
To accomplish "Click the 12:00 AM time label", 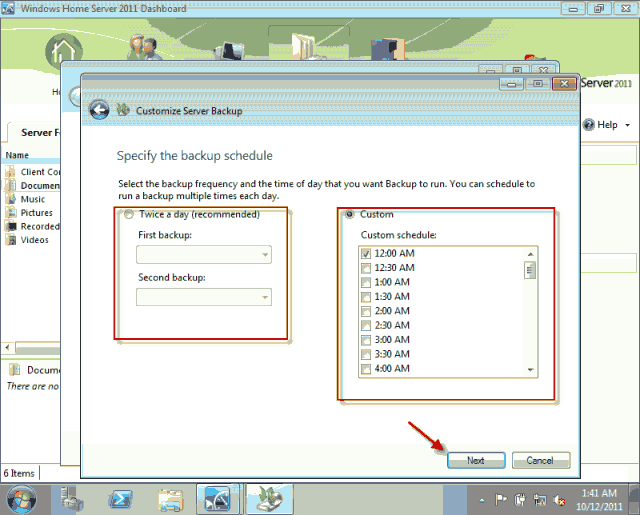I will pos(394,253).
